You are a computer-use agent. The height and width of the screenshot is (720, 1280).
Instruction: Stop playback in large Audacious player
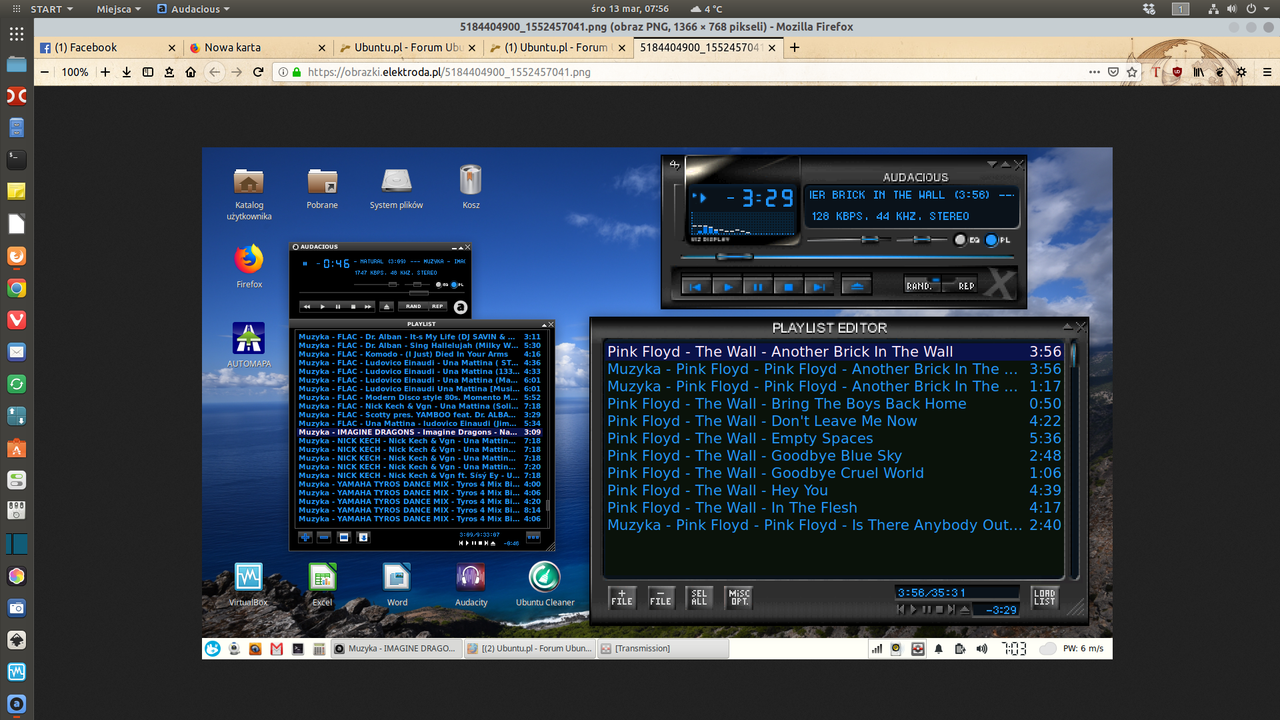pos(787,286)
